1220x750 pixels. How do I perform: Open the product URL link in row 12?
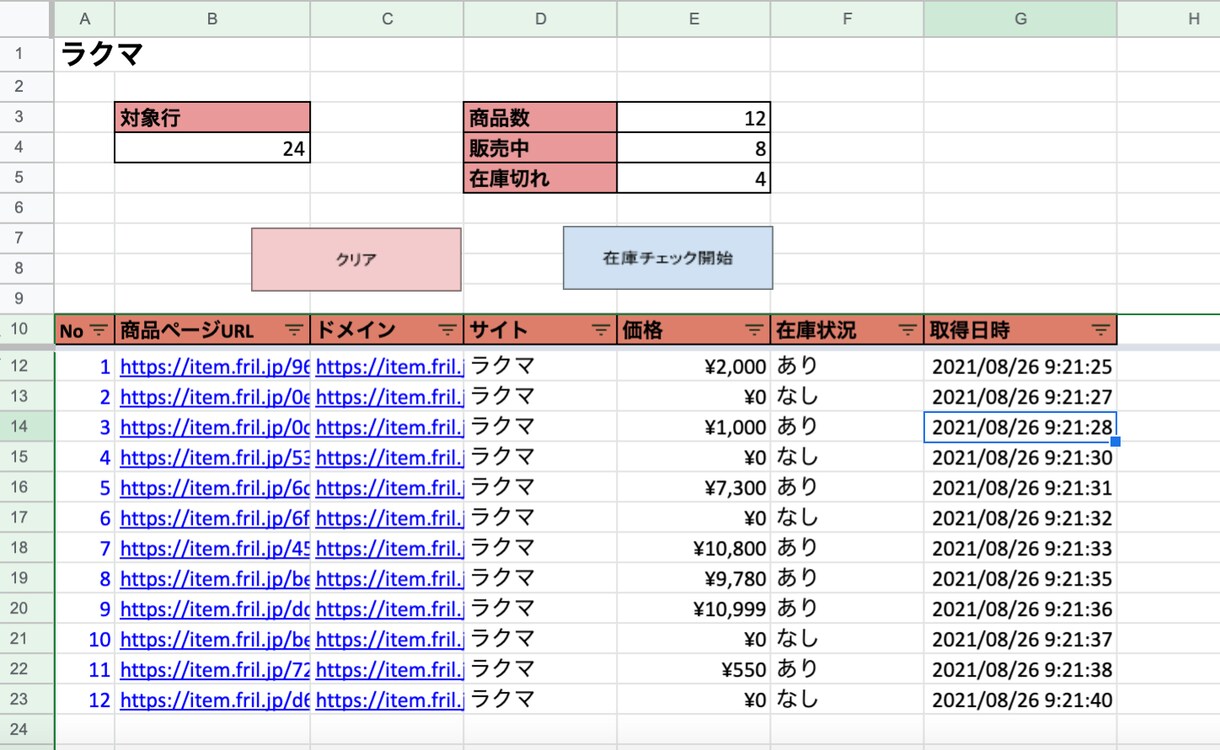point(215,367)
